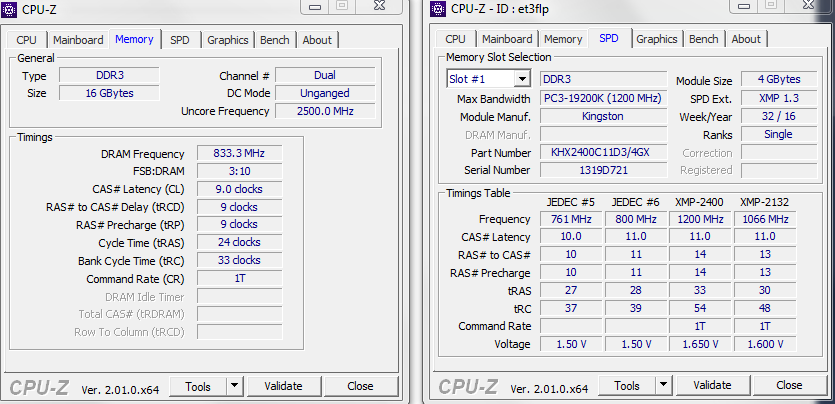835x404 pixels.
Task: Click XMP-2132 frequency cell 1066 MHz
Action: [765, 219]
